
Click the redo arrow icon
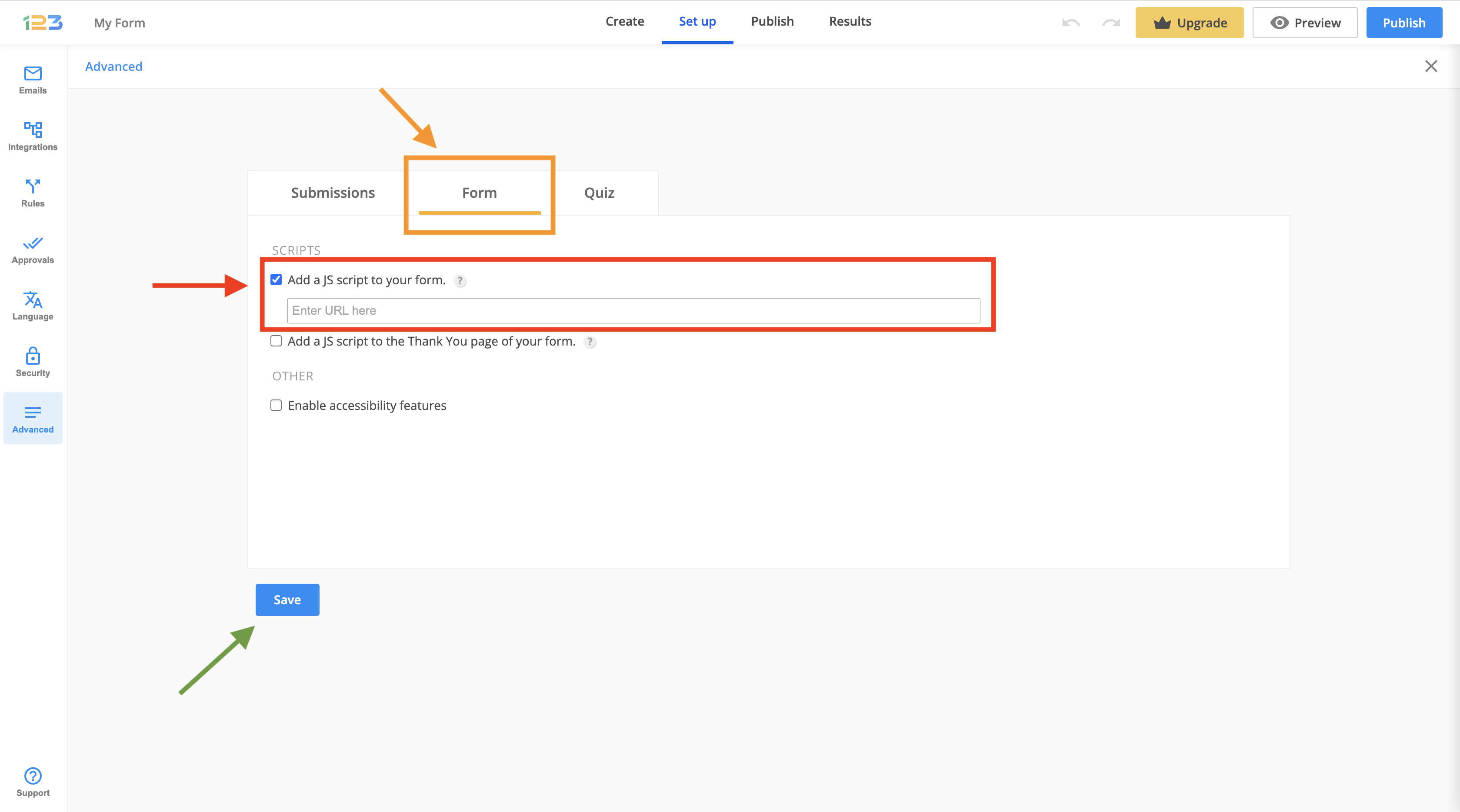[x=1111, y=23]
